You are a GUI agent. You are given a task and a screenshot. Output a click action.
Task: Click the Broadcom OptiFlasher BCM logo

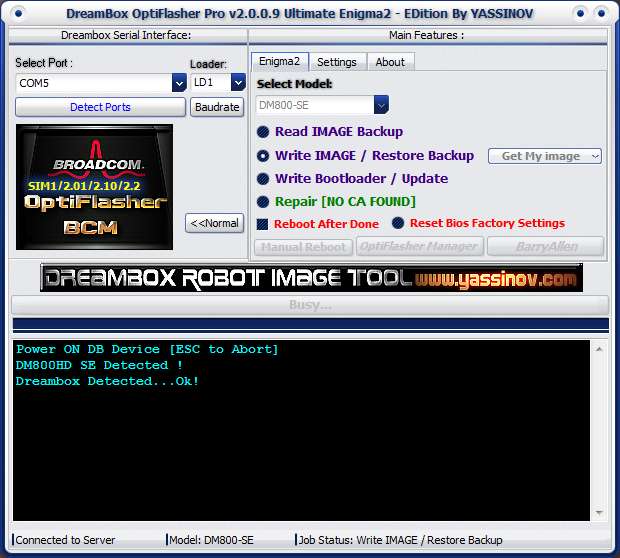coord(94,187)
